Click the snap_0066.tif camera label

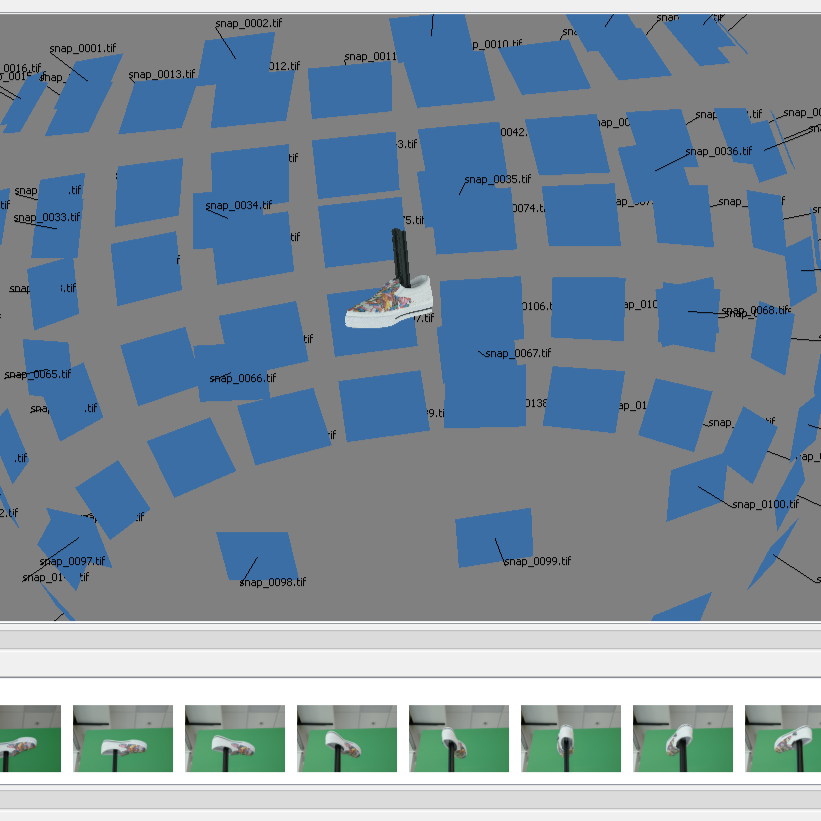point(242,378)
